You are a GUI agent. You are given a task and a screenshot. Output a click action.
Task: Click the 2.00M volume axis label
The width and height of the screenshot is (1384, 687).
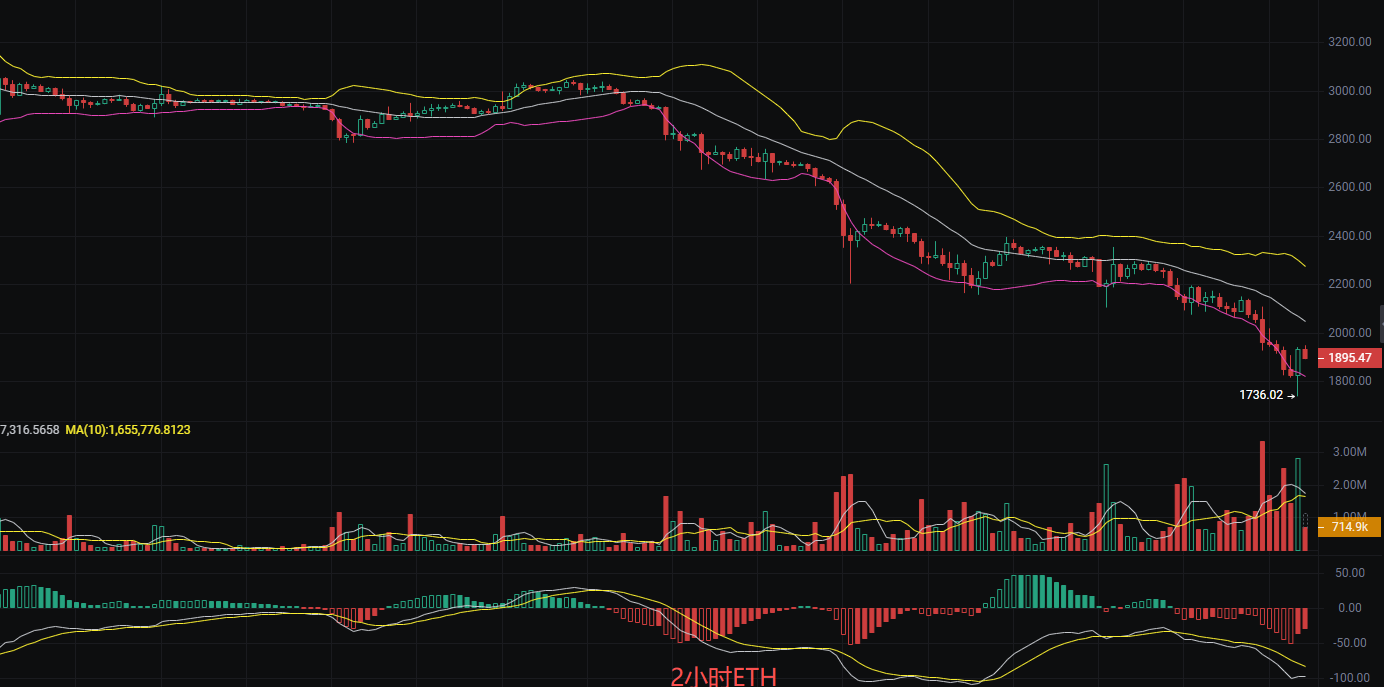tap(1349, 485)
